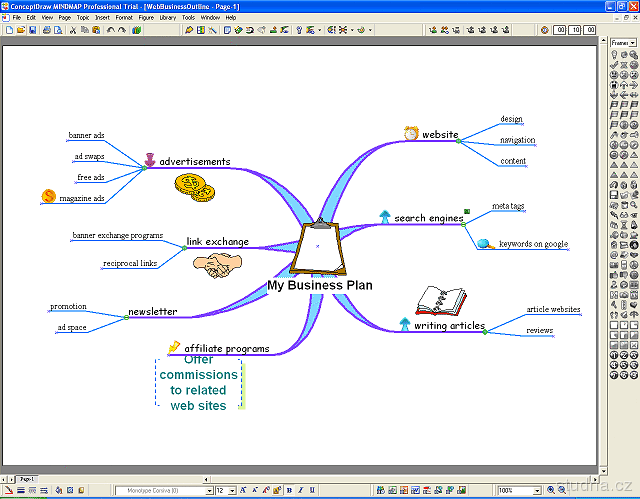This screenshot has width=640, height=499.
Task: Click the gold coins picture
Action: click(x=194, y=186)
